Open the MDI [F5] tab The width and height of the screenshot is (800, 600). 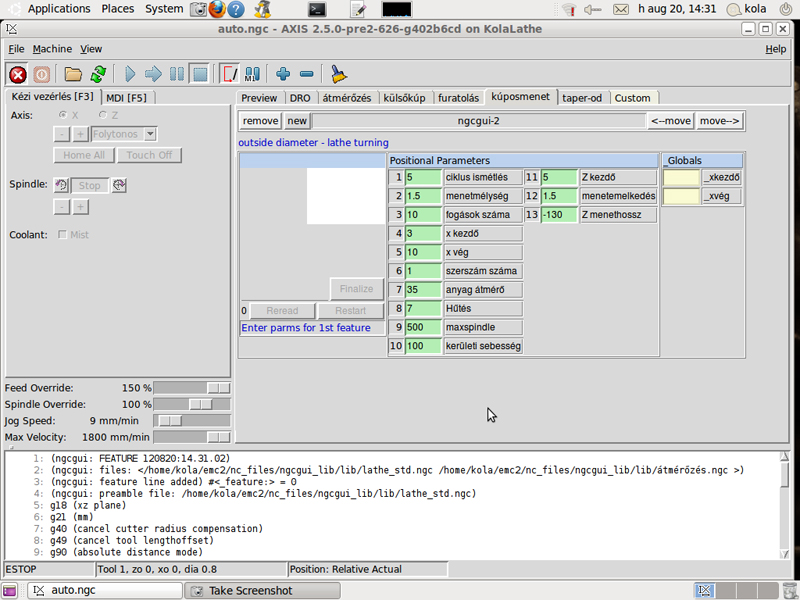[x=127, y=98]
